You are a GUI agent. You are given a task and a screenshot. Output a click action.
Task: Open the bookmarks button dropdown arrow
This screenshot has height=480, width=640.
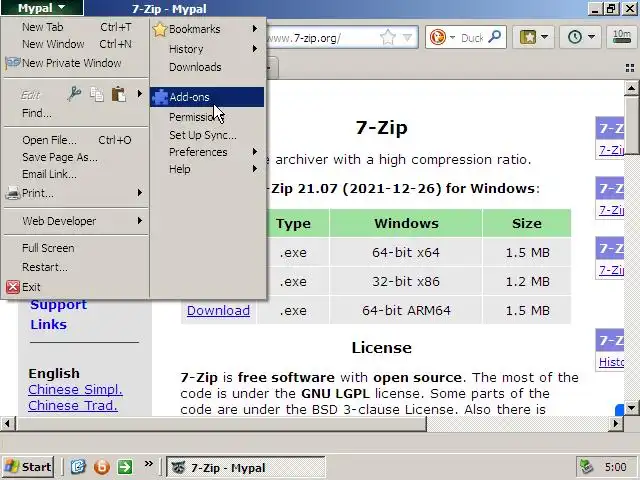[x=544, y=37]
